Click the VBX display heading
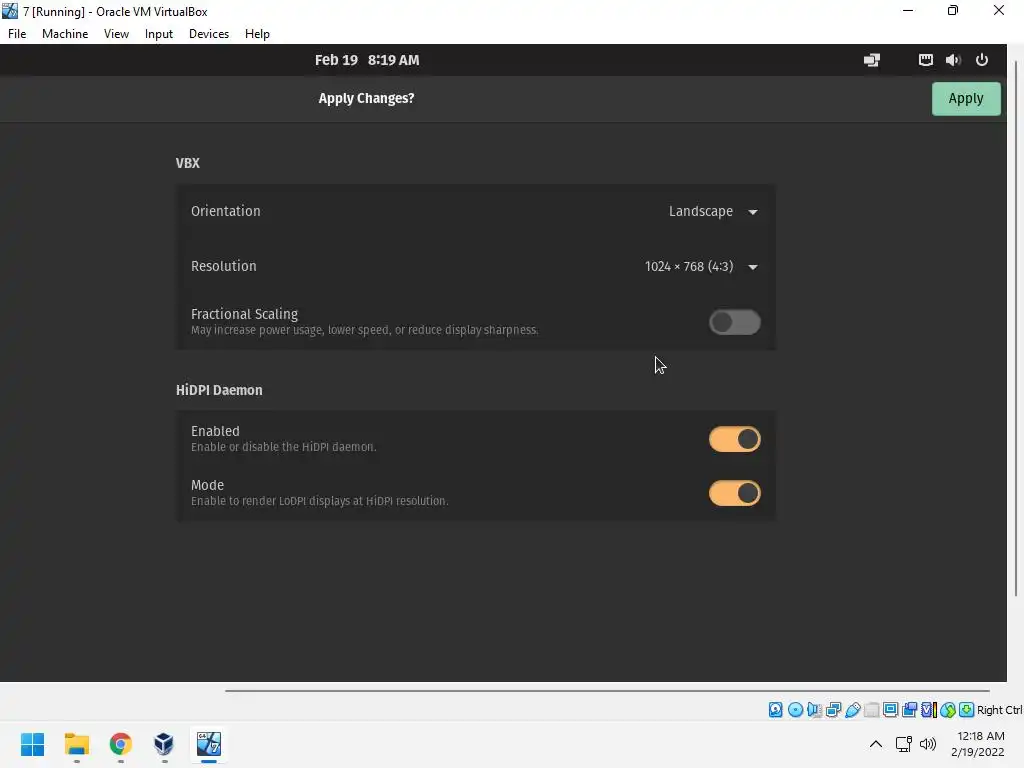This screenshot has width=1024, height=768. [188, 163]
